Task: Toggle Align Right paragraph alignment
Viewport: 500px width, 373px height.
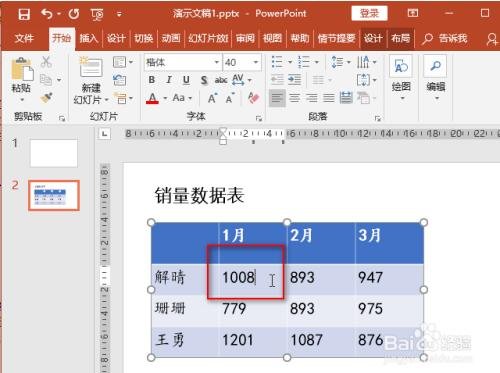Action: click(312, 98)
